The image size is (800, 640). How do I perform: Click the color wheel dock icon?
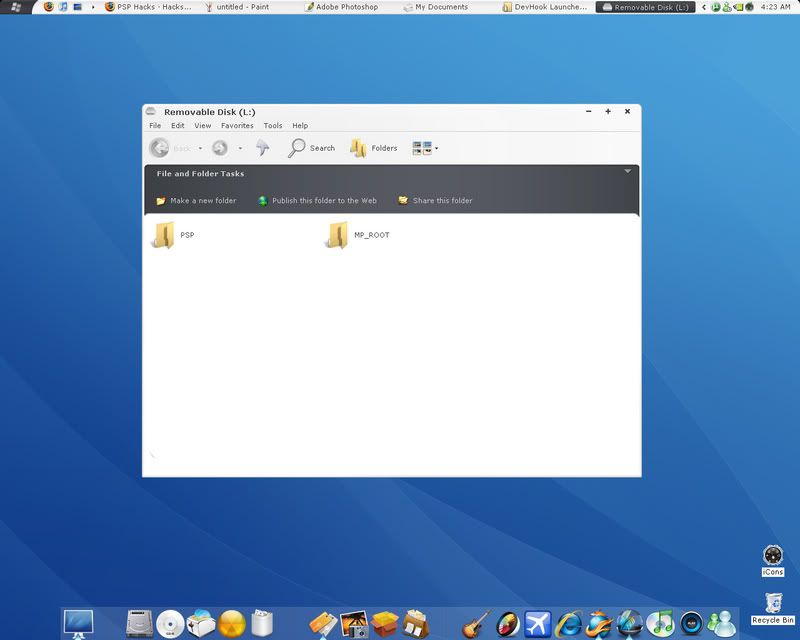tap(508, 624)
